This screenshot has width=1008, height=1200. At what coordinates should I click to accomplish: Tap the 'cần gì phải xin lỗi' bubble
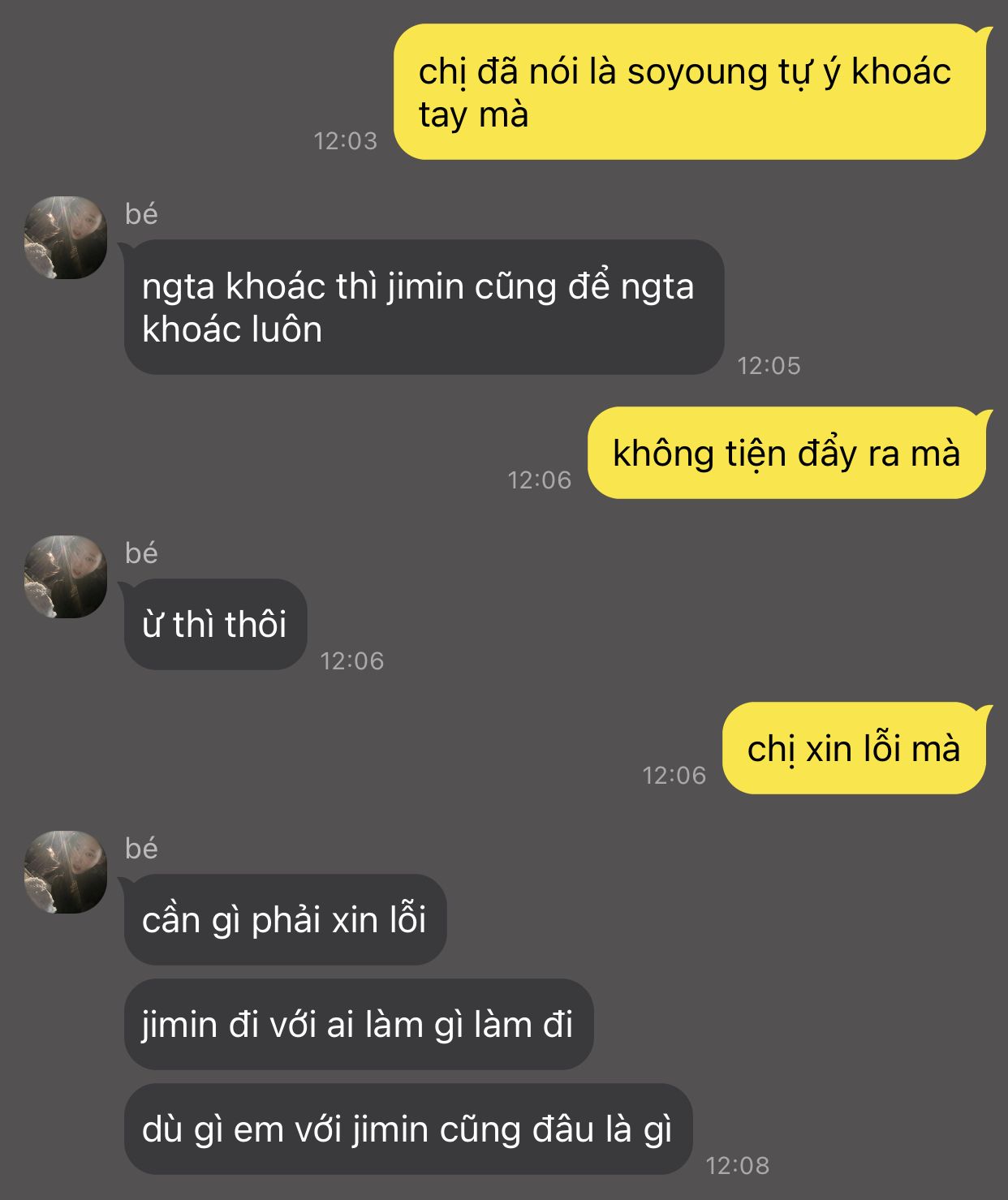283,919
